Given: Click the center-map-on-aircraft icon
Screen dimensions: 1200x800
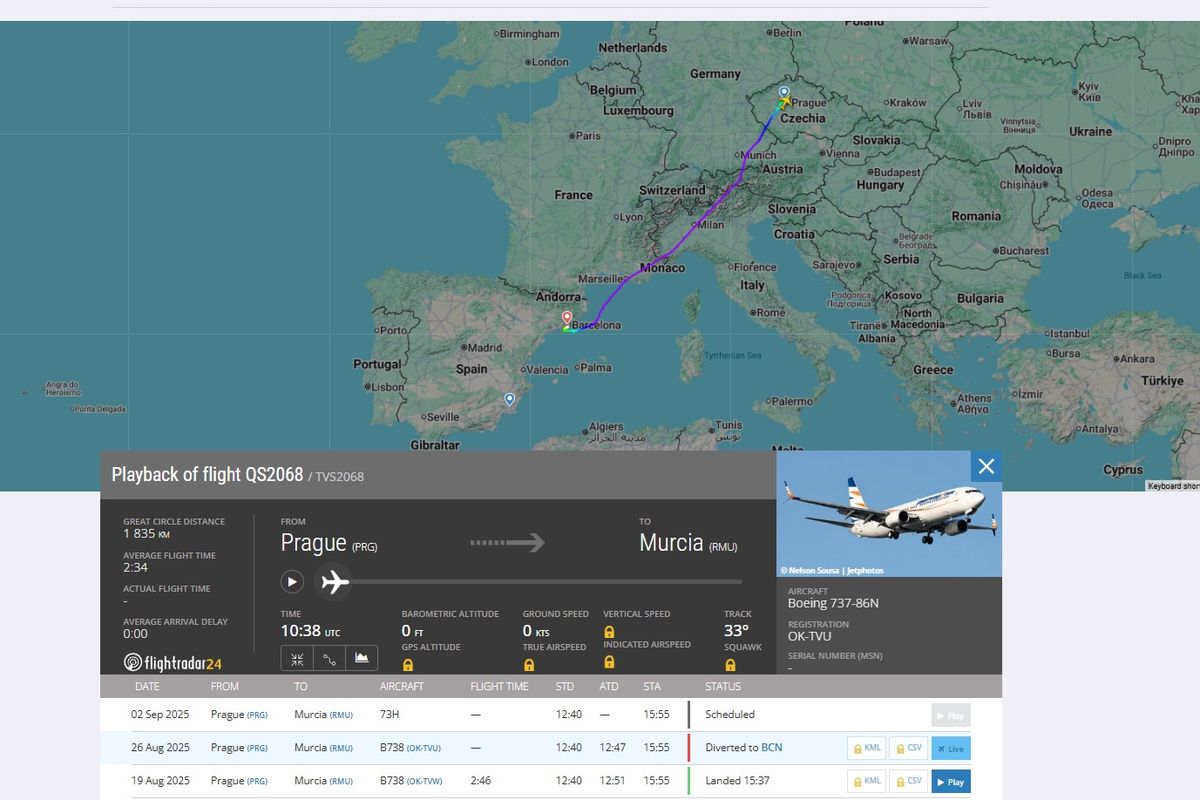Looking at the screenshot, I should tap(297, 659).
